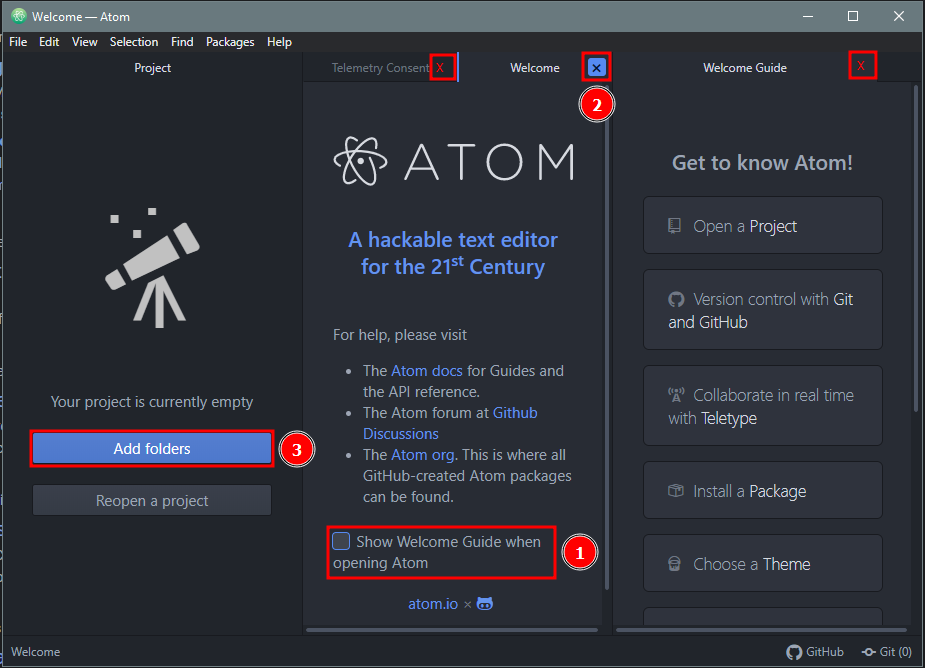The height and width of the screenshot is (668, 925).
Task: Select the Project panel tab
Action: click(152, 68)
